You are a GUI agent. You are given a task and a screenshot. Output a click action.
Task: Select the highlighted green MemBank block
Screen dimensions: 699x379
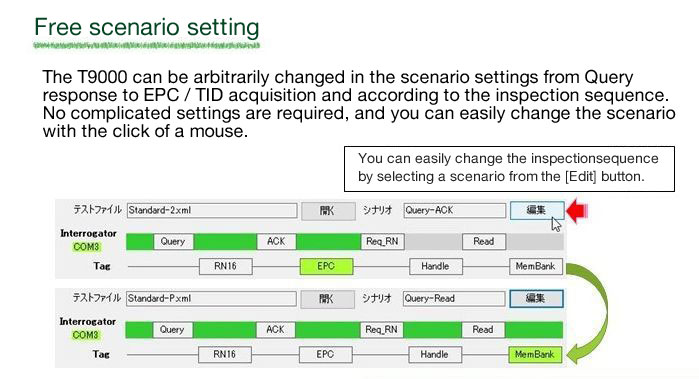tap(535, 354)
